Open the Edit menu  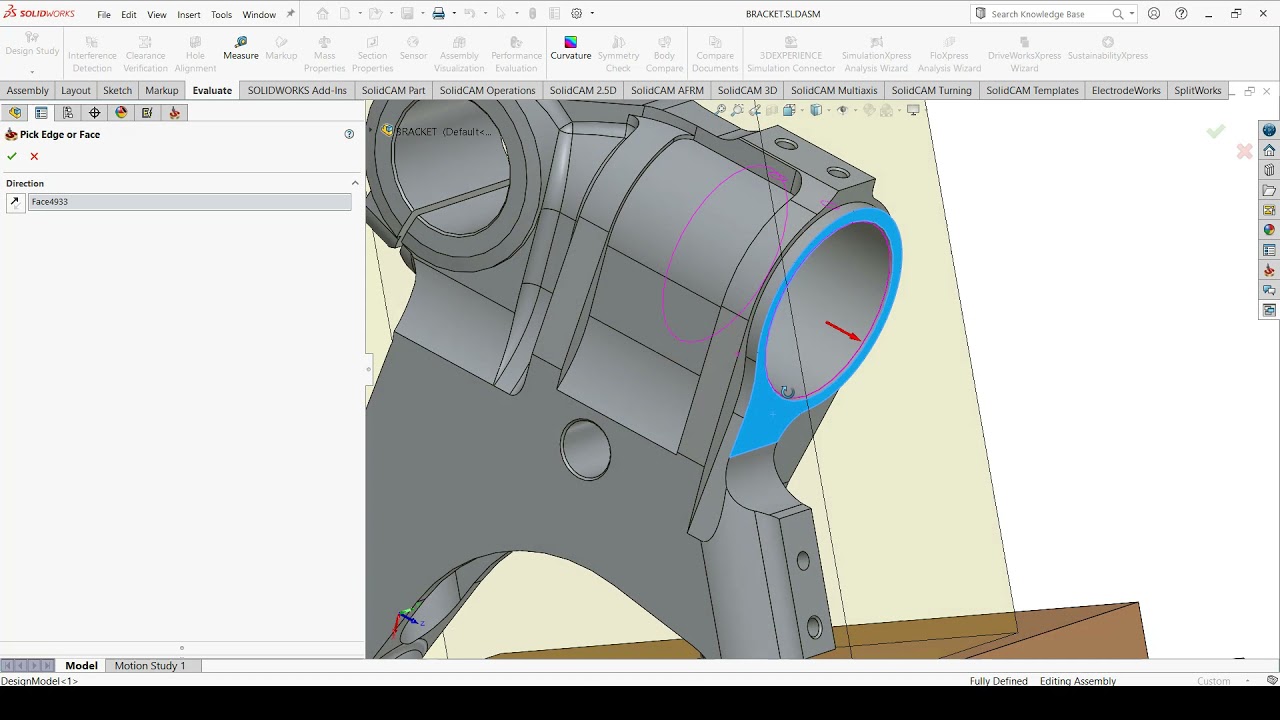tap(129, 15)
